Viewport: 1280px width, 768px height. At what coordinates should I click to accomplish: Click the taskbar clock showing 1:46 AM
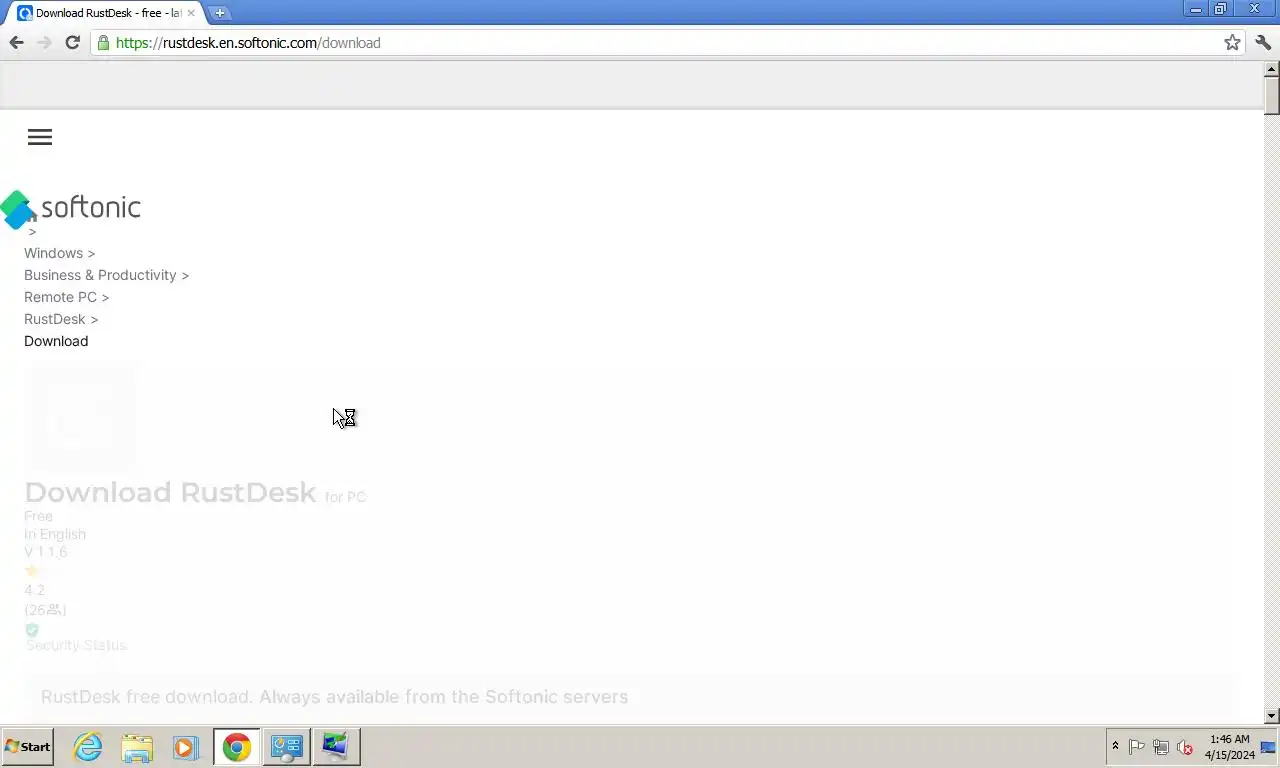[1229, 747]
